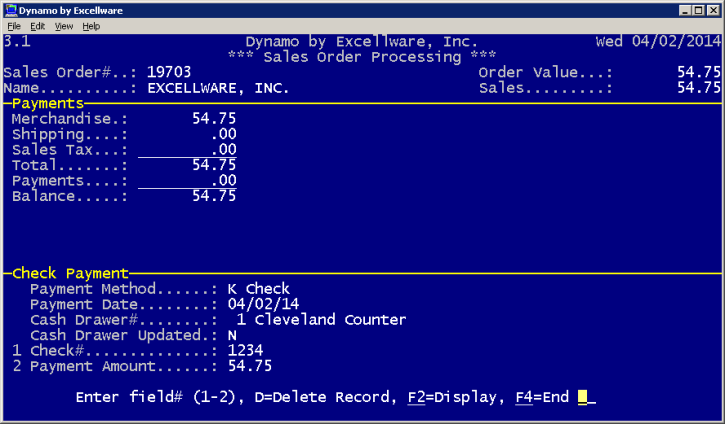725x424 pixels.
Task: Click the command prompt cursor after F4=End
Action: 583,397
